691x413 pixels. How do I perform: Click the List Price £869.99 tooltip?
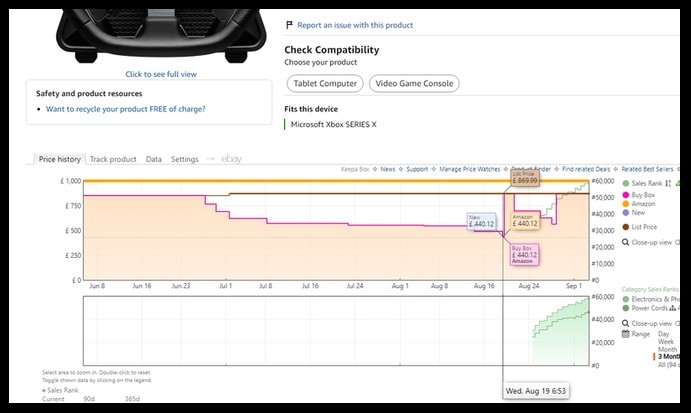click(525, 177)
